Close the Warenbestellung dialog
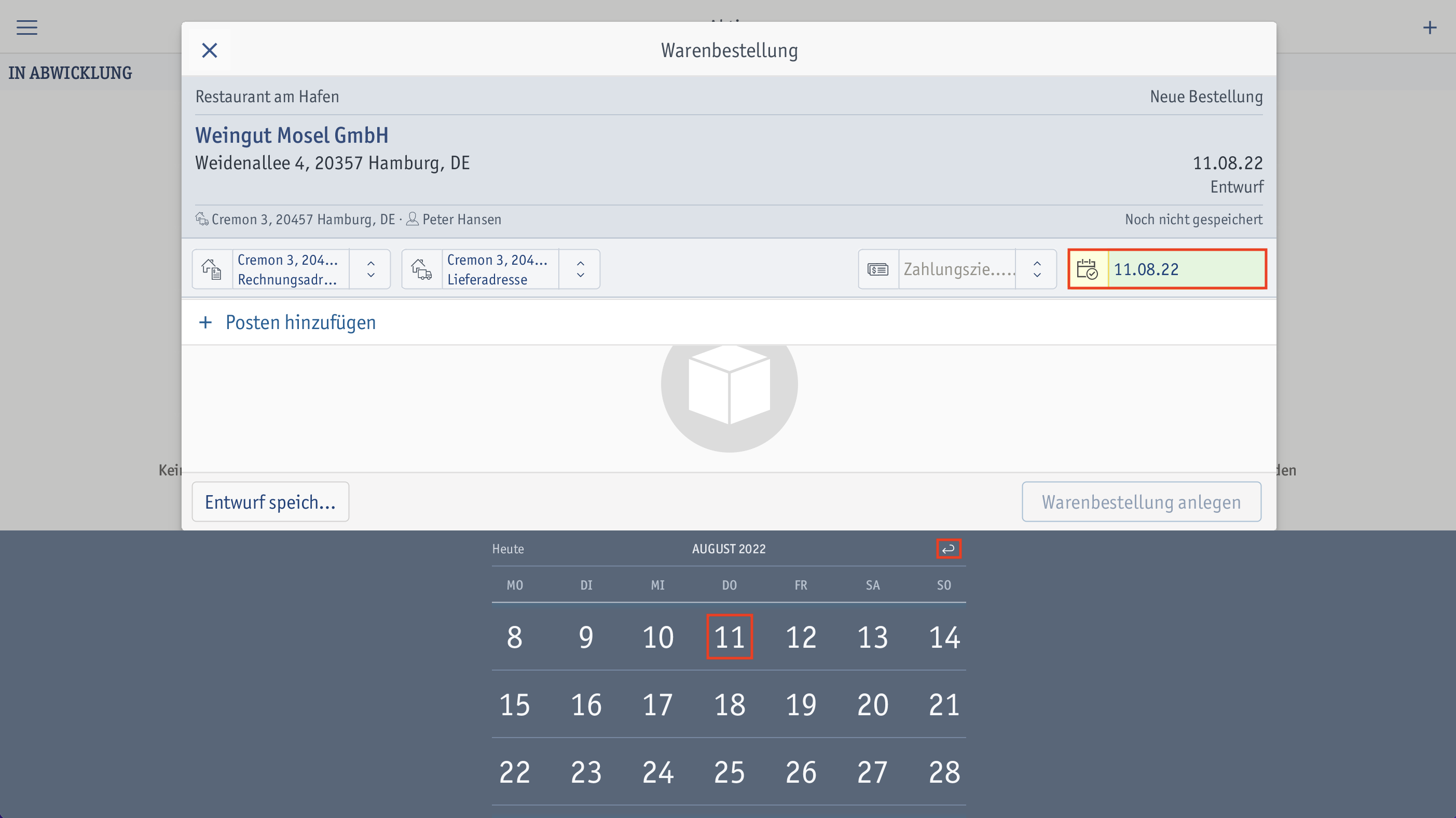 click(x=210, y=50)
